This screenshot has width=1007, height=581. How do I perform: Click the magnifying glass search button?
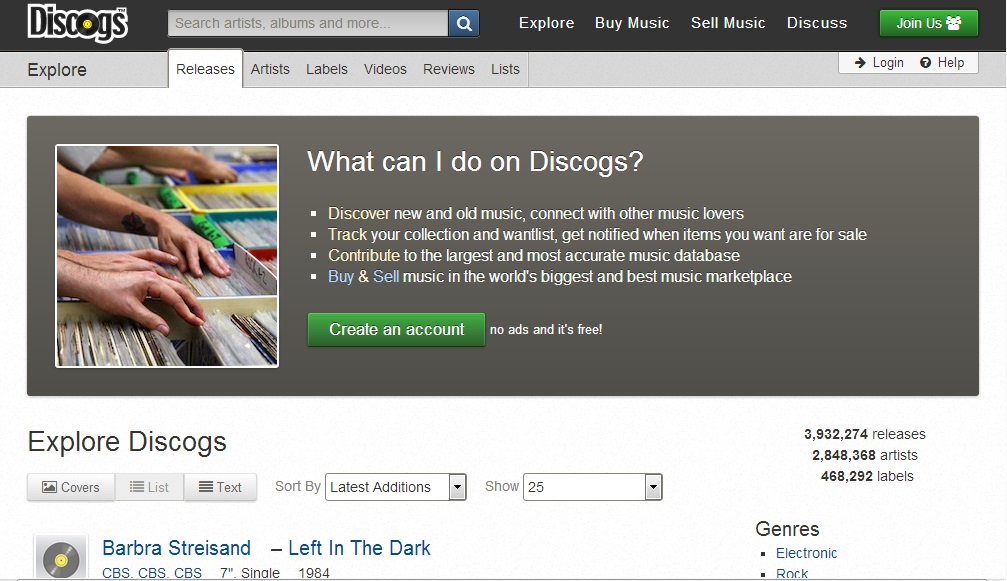coord(464,23)
